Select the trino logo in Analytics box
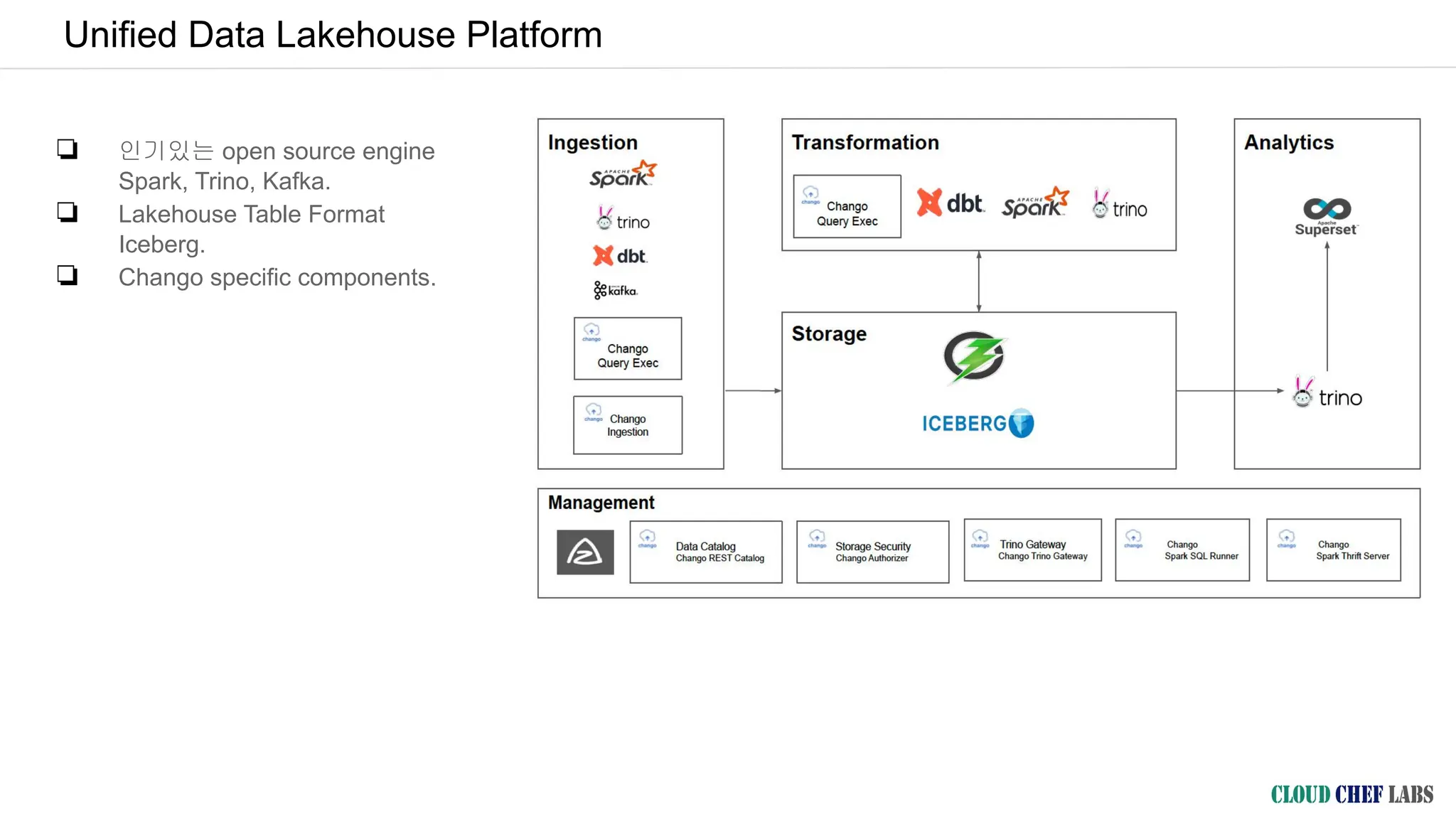This screenshot has height=819, width=1456. (x=1327, y=392)
